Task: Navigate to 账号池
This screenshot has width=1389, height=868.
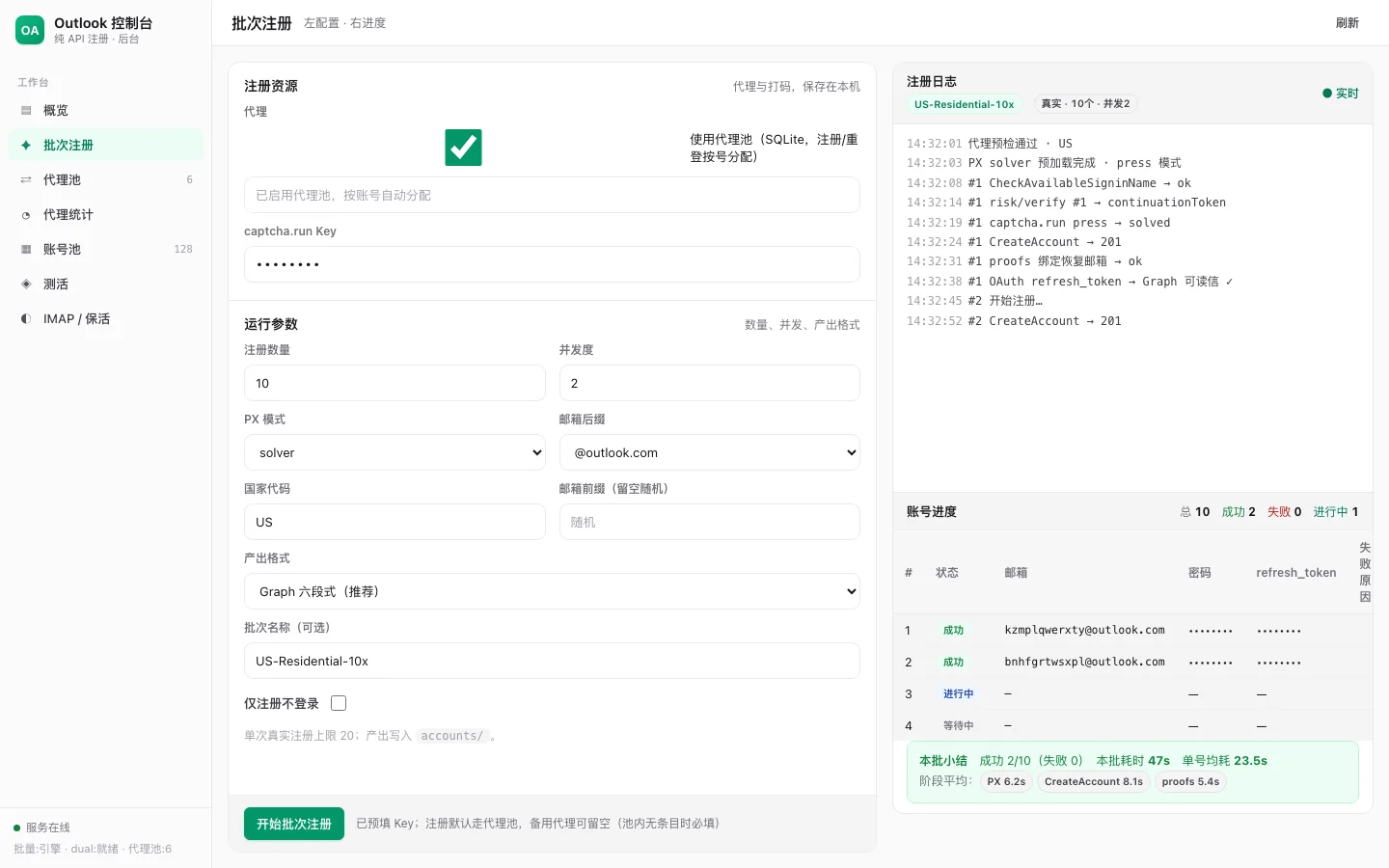Action: click(x=106, y=250)
